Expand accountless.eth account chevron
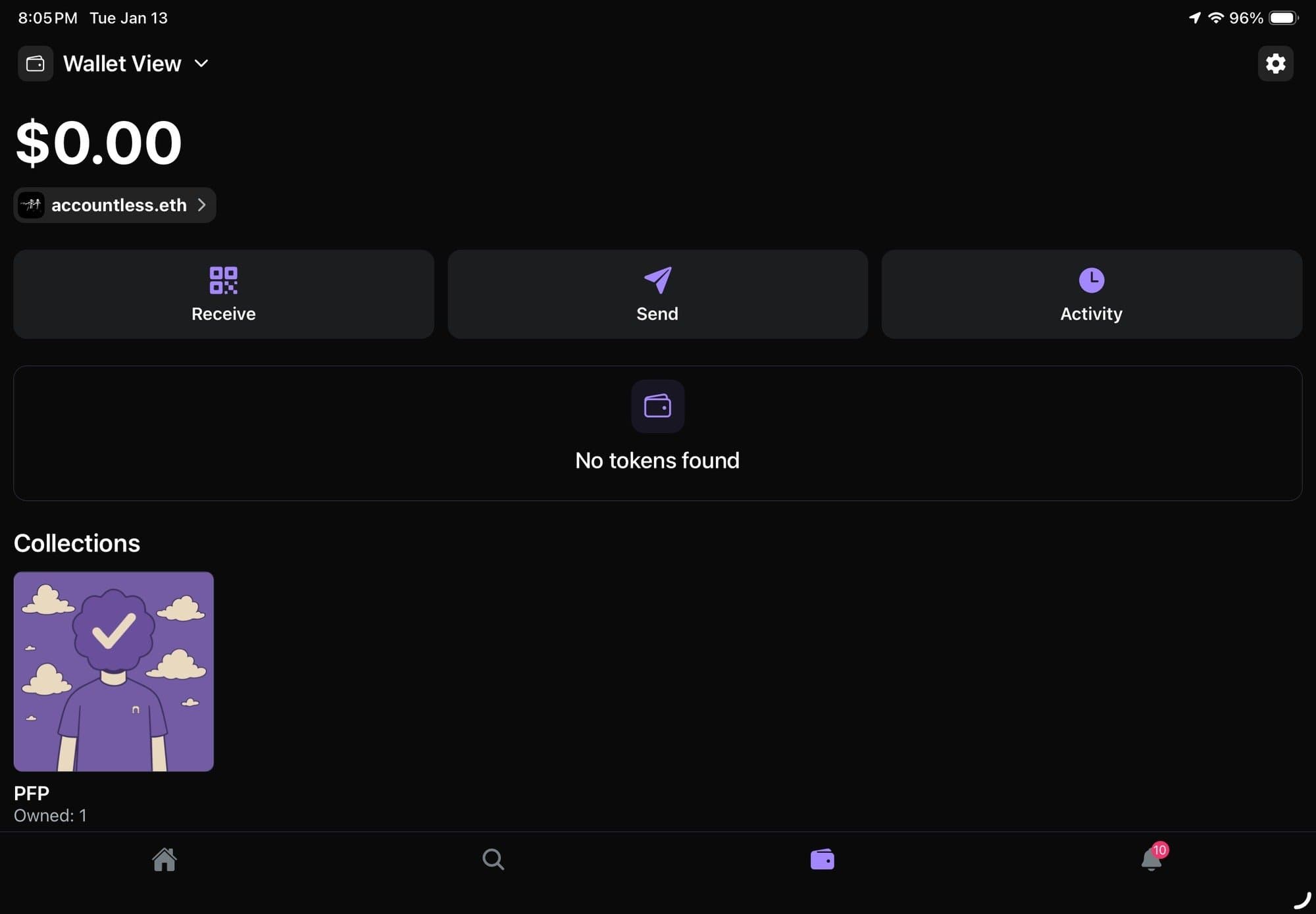This screenshot has height=914, width=1316. [202, 205]
